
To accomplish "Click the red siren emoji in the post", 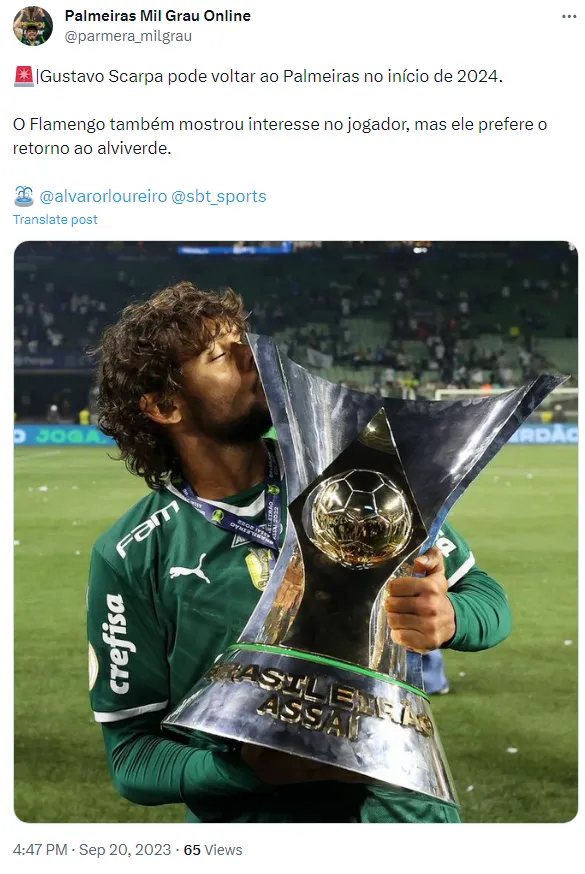I will [x=23, y=76].
